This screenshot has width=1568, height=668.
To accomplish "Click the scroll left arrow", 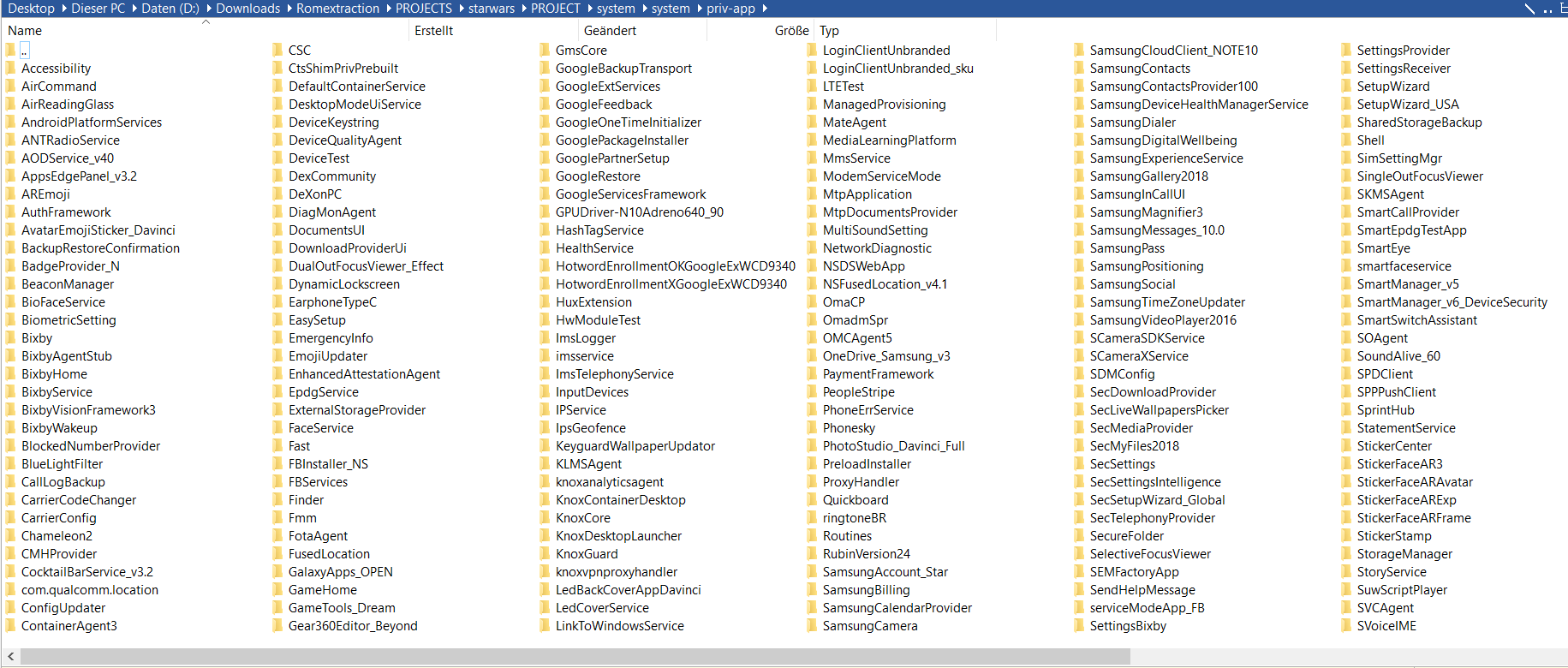I will point(10,657).
